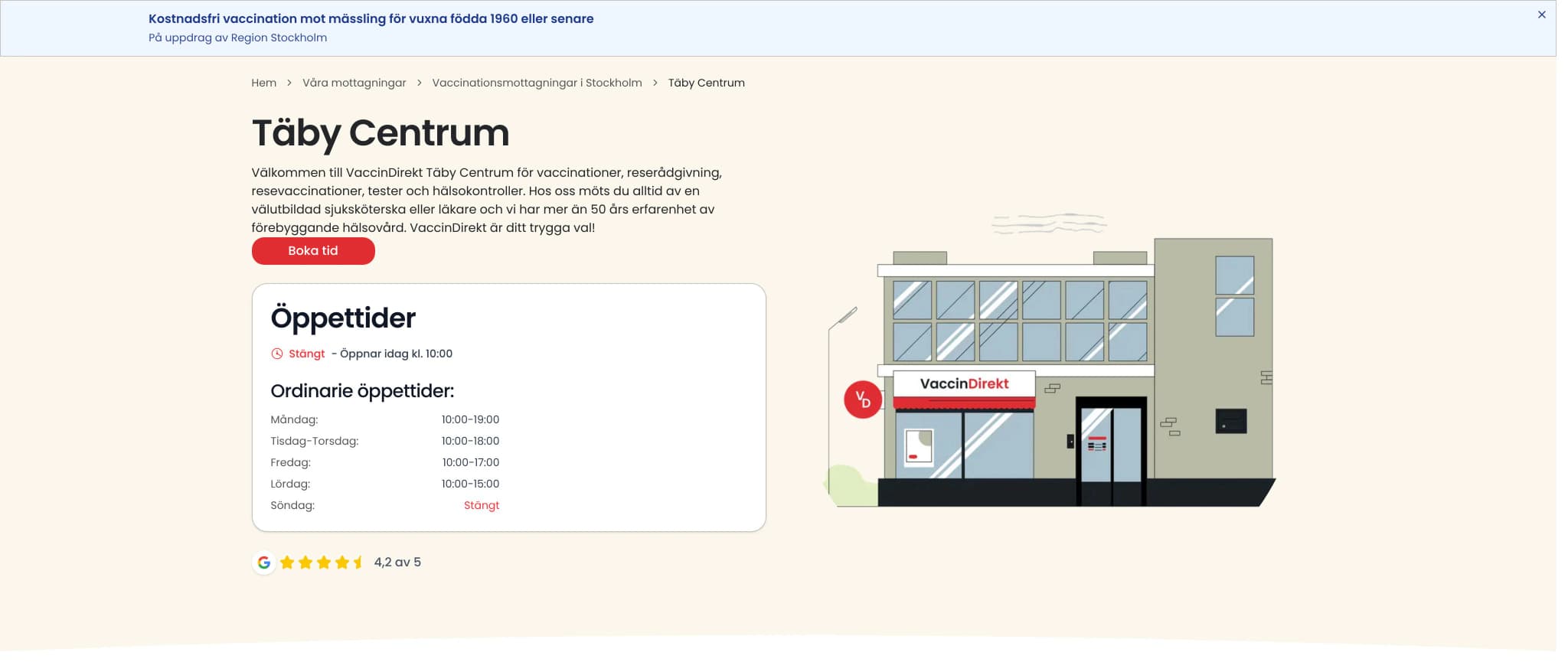Click the red clock icon next to Stängt
The width and height of the screenshot is (1568, 672).
click(x=277, y=354)
